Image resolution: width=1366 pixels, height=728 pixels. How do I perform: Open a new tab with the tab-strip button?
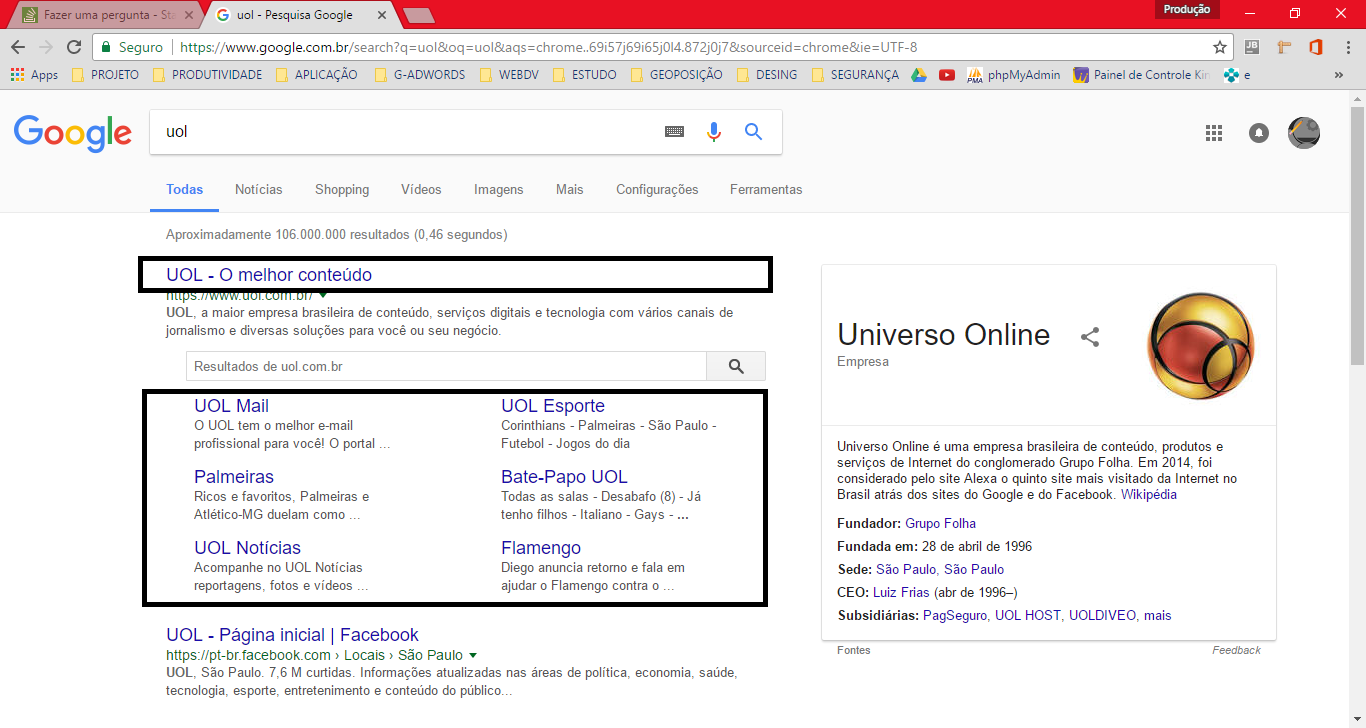click(419, 15)
